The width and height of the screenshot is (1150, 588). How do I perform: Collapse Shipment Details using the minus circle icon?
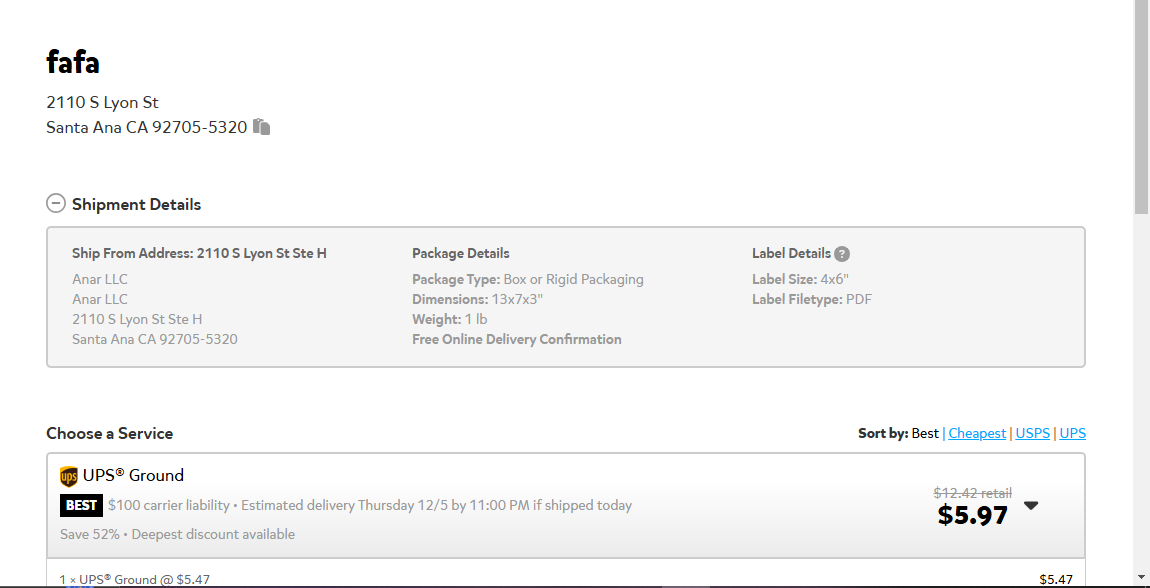coord(56,203)
